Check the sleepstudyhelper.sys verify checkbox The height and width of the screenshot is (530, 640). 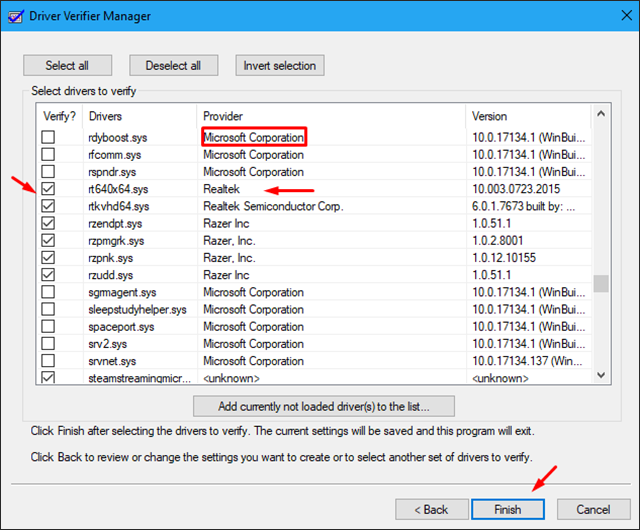(x=48, y=309)
